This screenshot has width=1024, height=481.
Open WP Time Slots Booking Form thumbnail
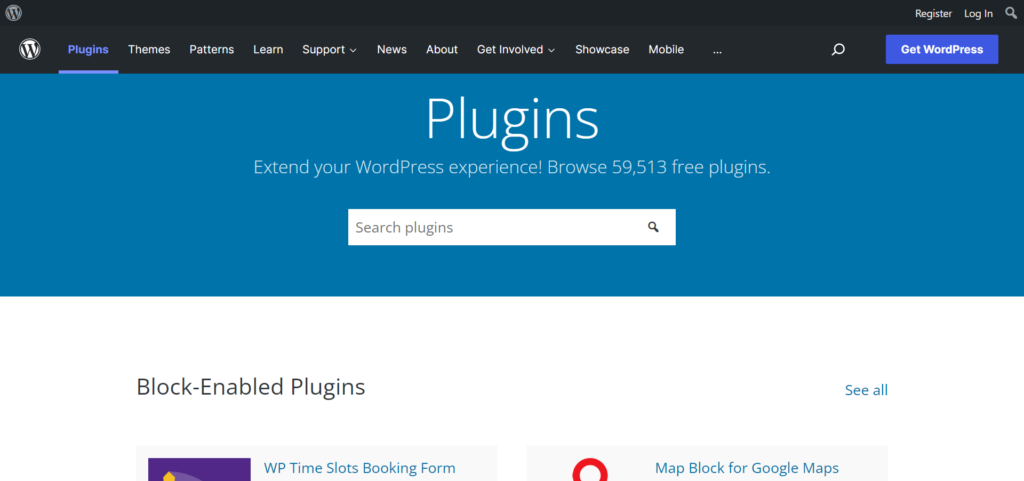coord(199,469)
